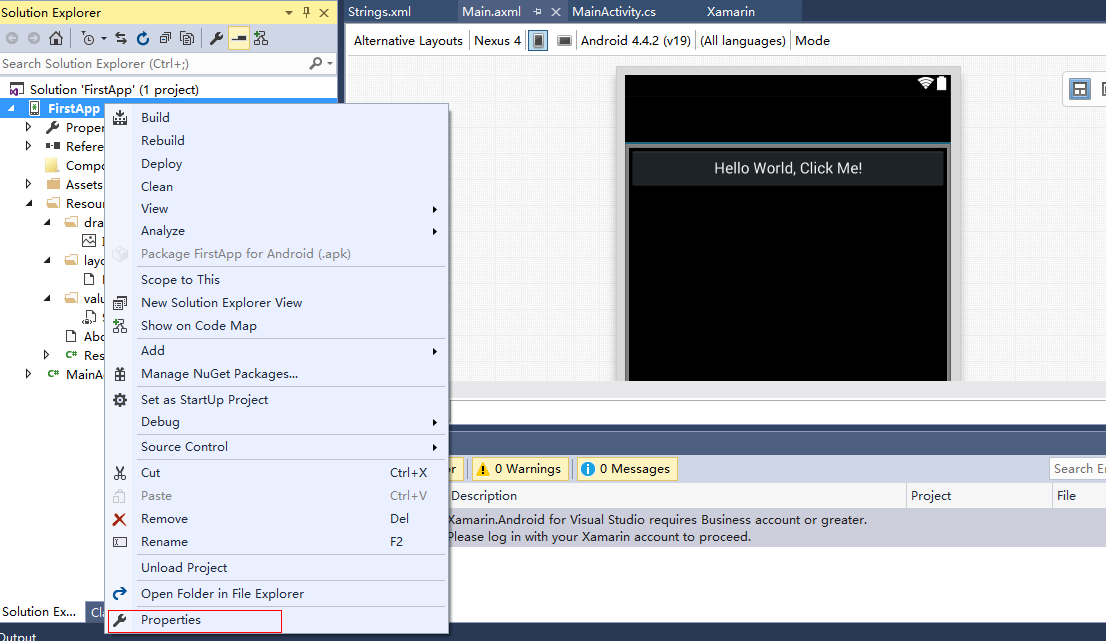Image resolution: width=1106 pixels, height=641 pixels.
Task: Expand the MainActivity.cs node
Action: coord(28,374)
